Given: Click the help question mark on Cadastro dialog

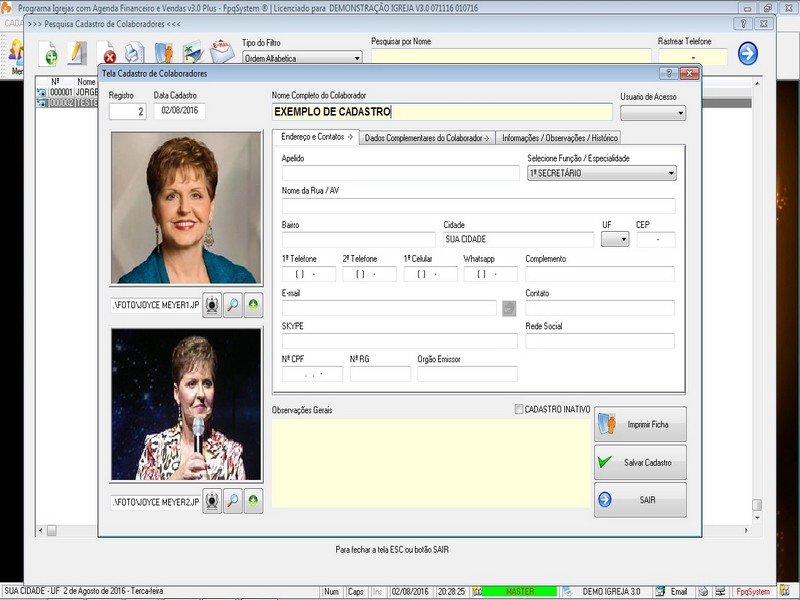Looking at the screenshot, I should (668, 73).
